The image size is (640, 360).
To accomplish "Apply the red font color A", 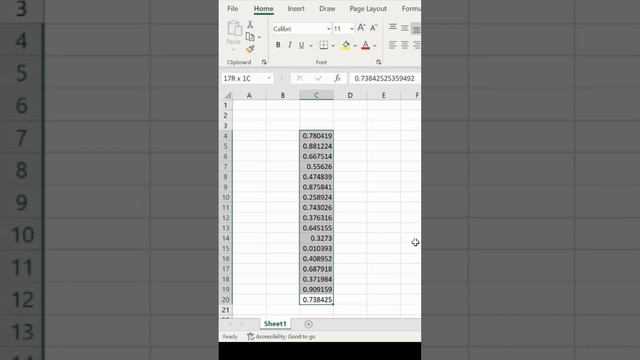I will point(365,45).
